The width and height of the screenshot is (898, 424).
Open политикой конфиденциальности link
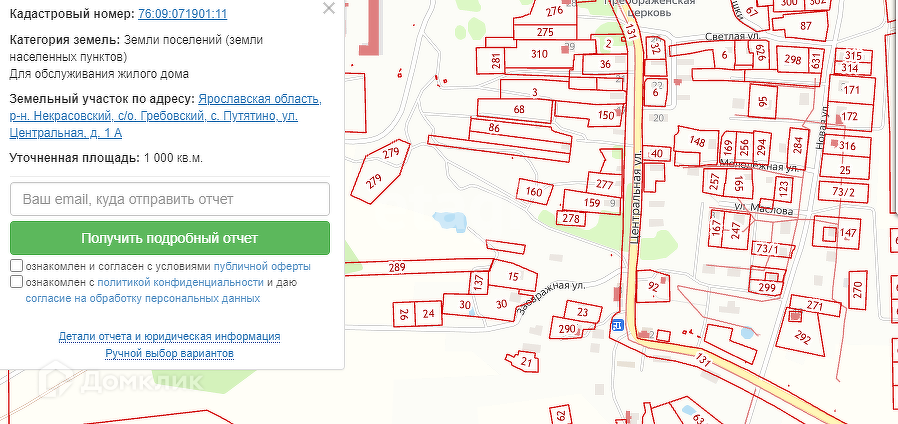[x=180, y=282]
